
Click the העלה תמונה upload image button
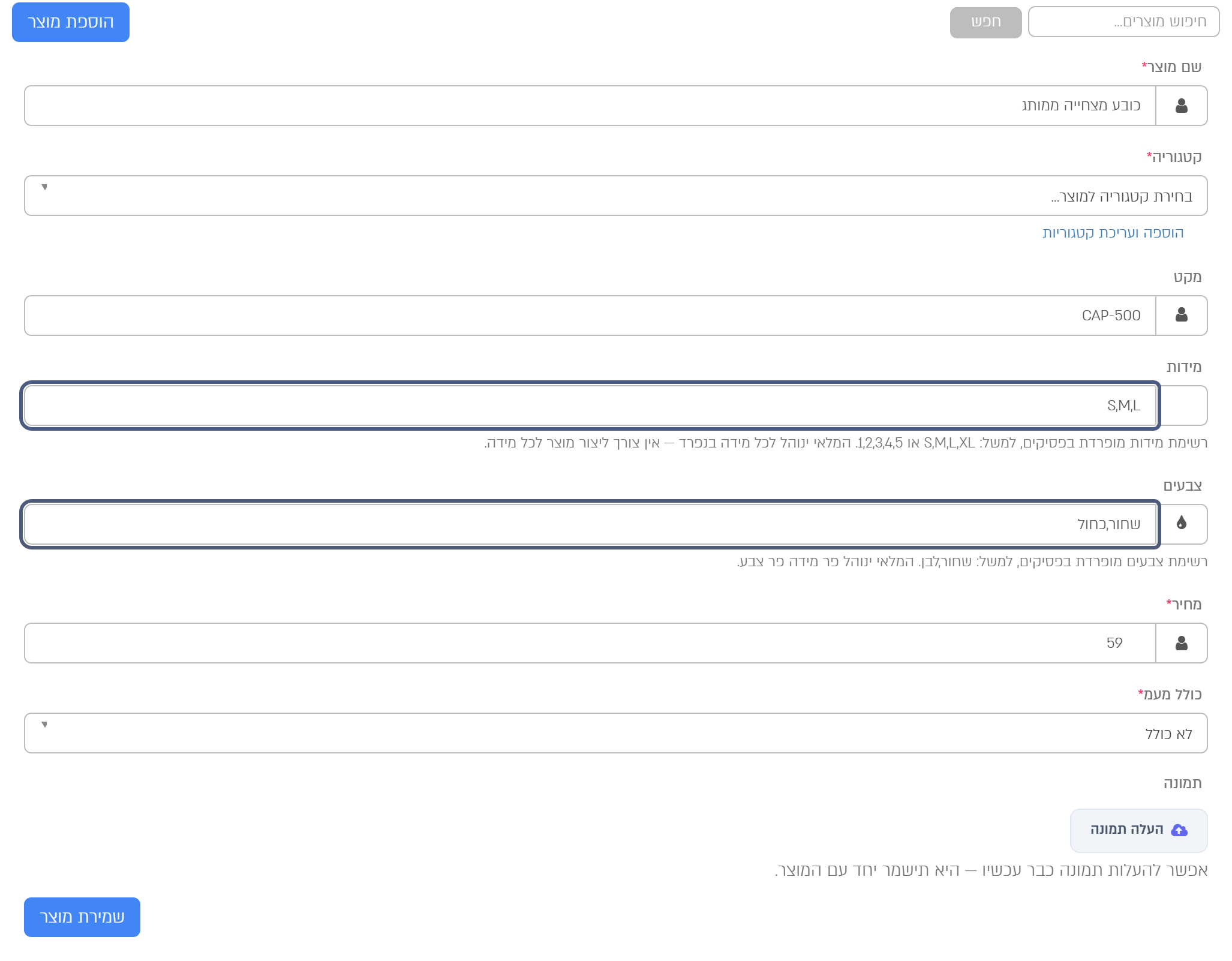coord(1138,831)
